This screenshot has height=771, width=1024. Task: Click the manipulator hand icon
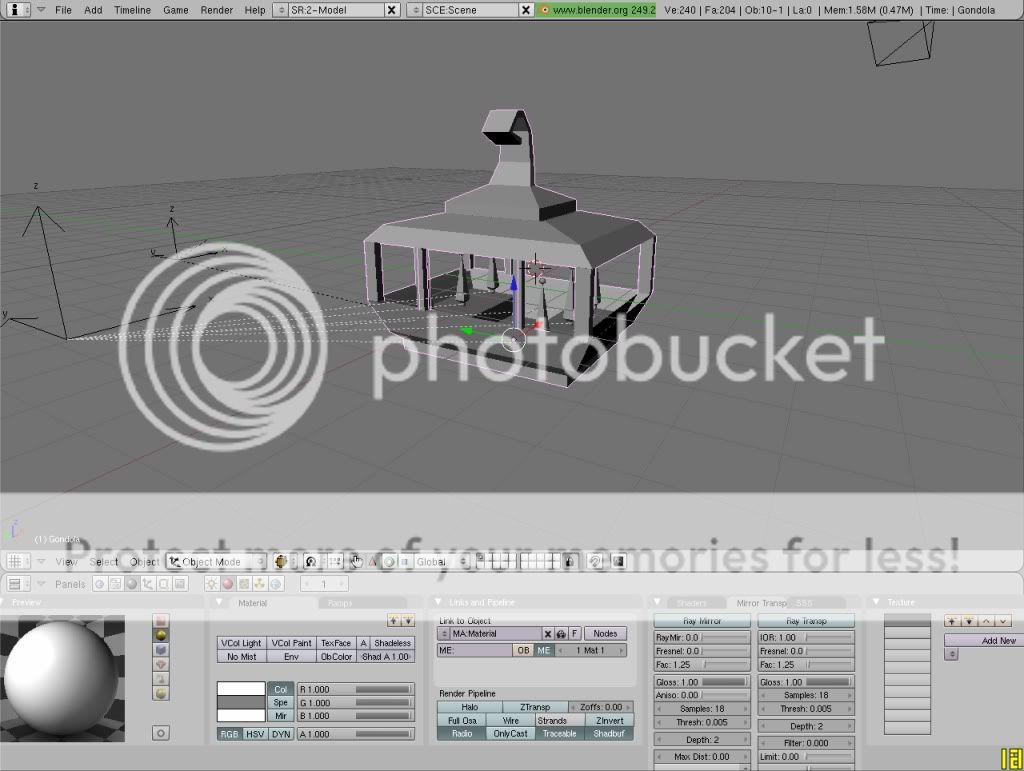click(356, 562)
